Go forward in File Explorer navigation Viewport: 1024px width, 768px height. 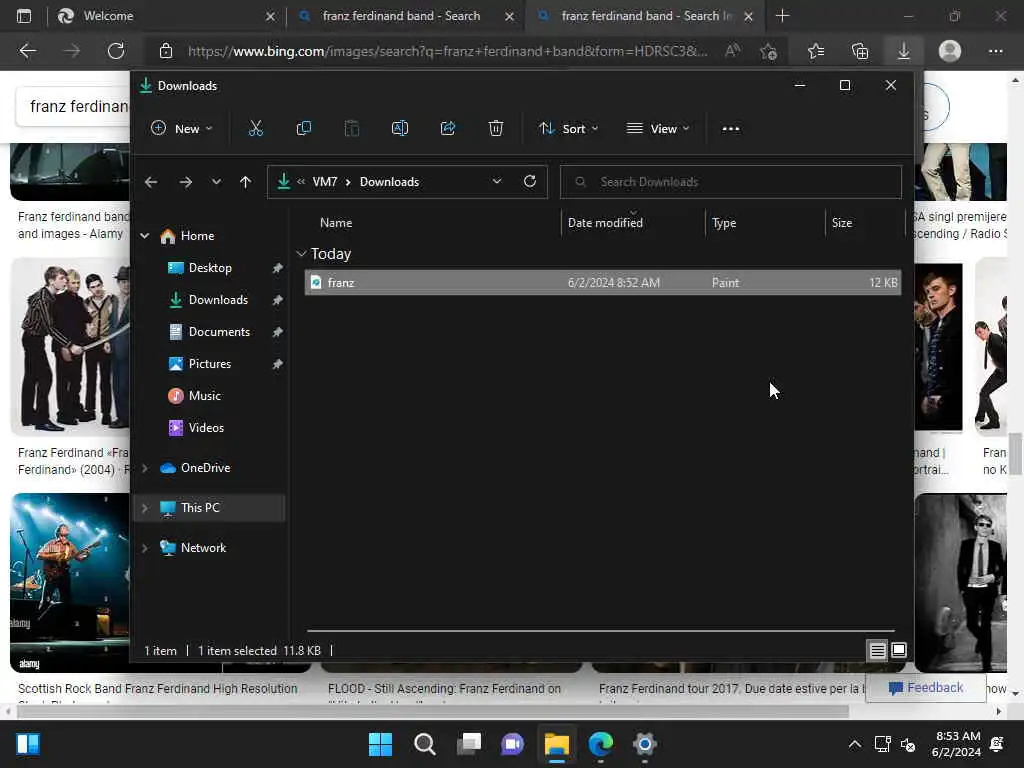tap(185, 182)
